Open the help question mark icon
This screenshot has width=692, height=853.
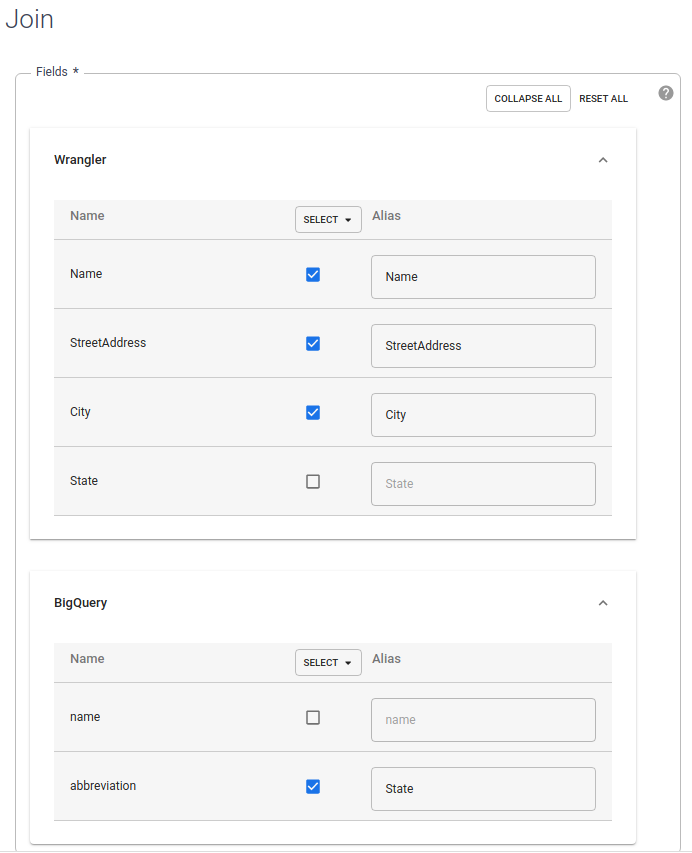pos(665,92)
